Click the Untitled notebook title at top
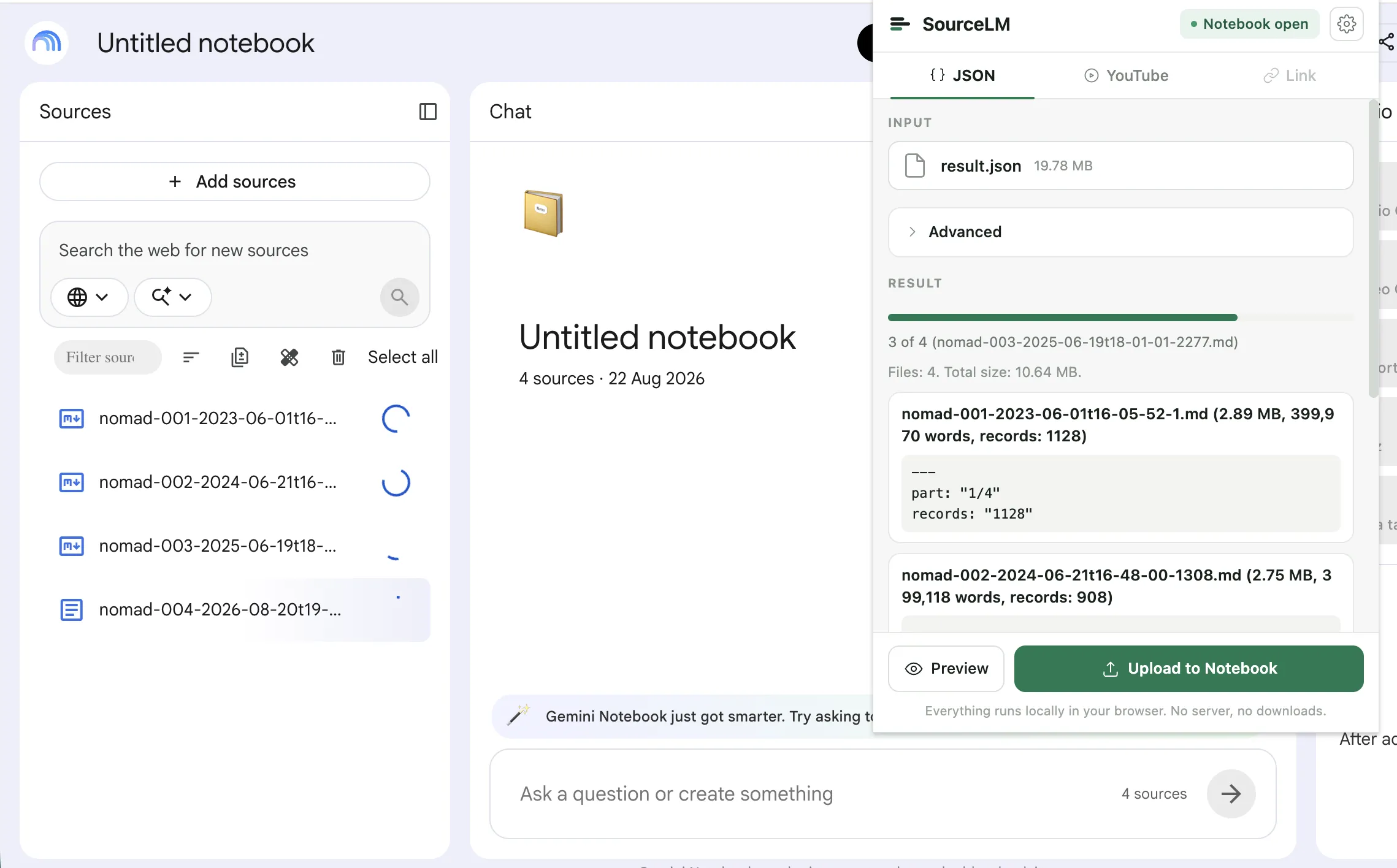 205,43
